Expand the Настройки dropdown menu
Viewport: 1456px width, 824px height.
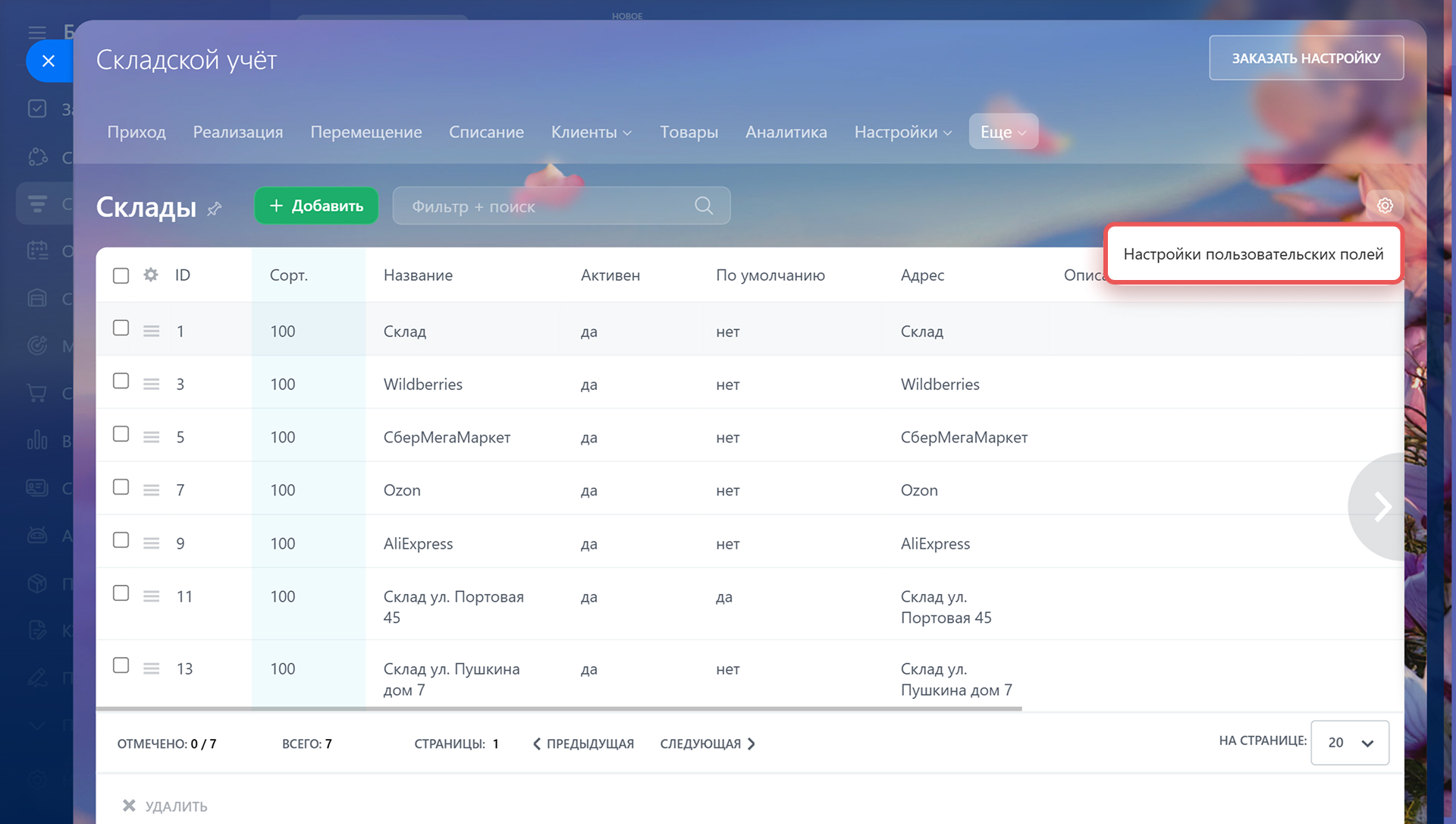[x=902, y=132]
